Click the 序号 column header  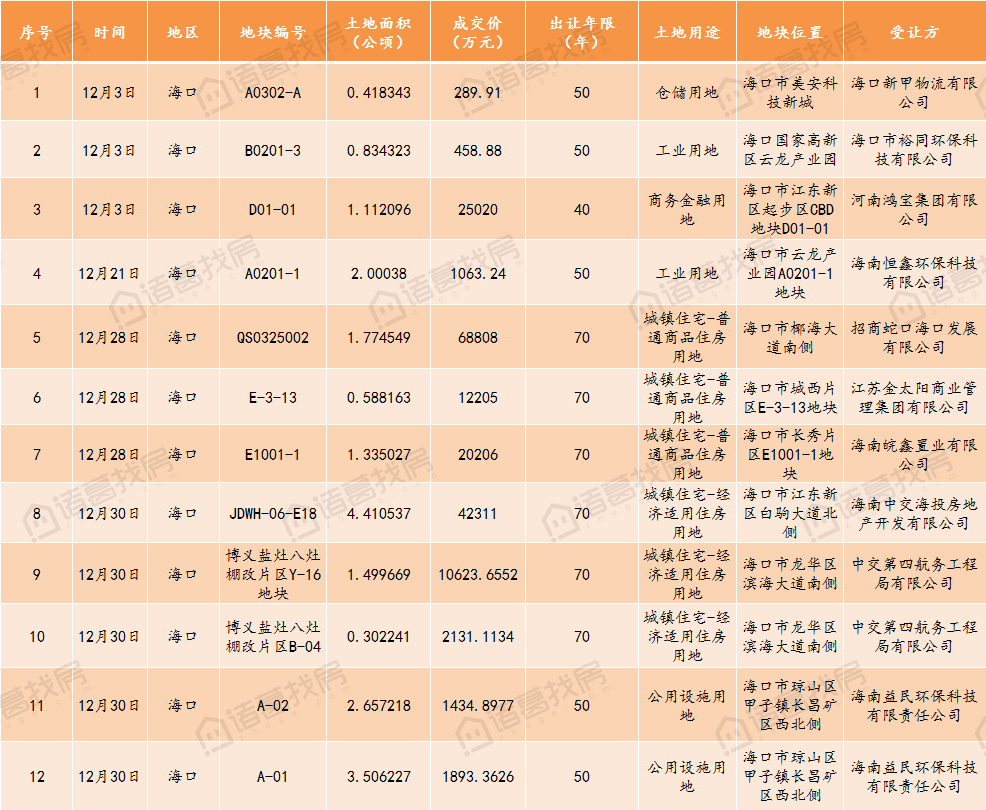(36, 32)
